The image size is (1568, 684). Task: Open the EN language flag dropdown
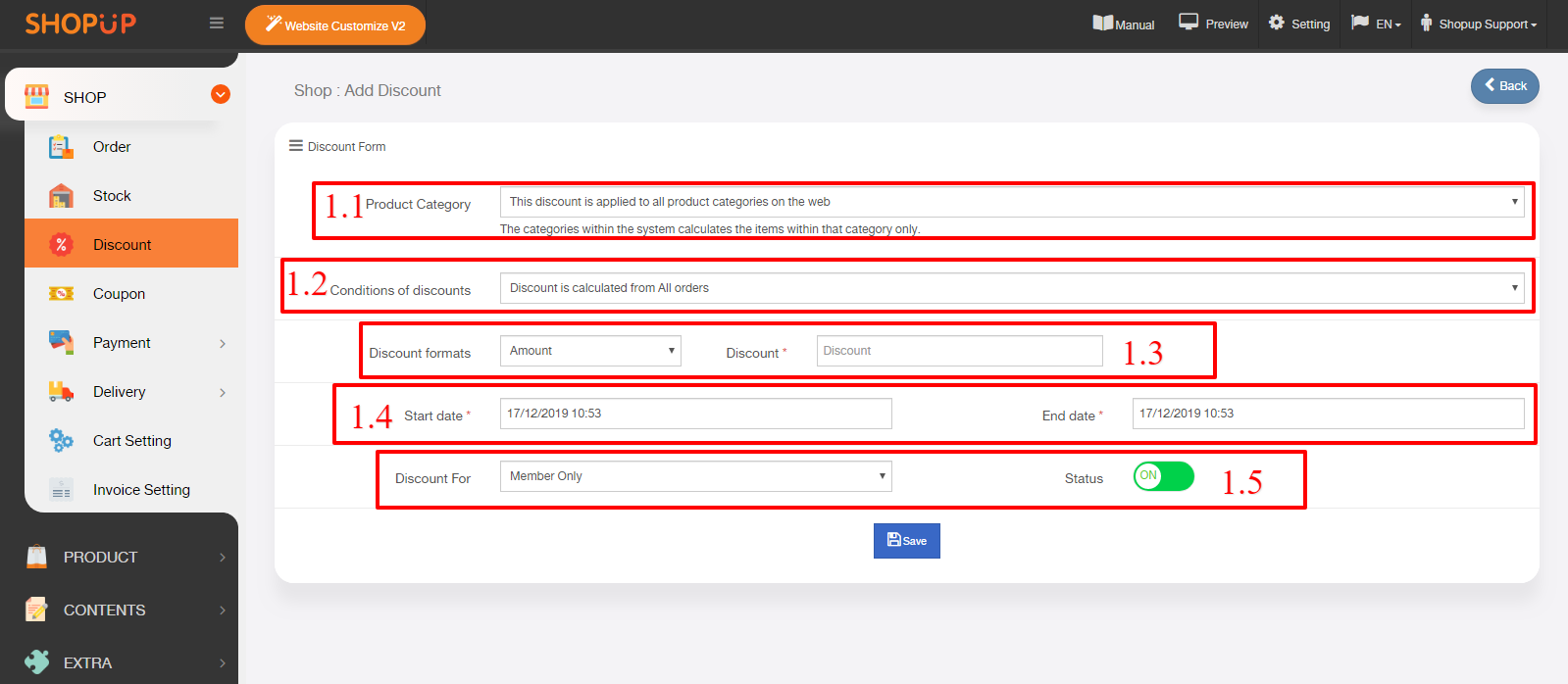point(1376,24)
